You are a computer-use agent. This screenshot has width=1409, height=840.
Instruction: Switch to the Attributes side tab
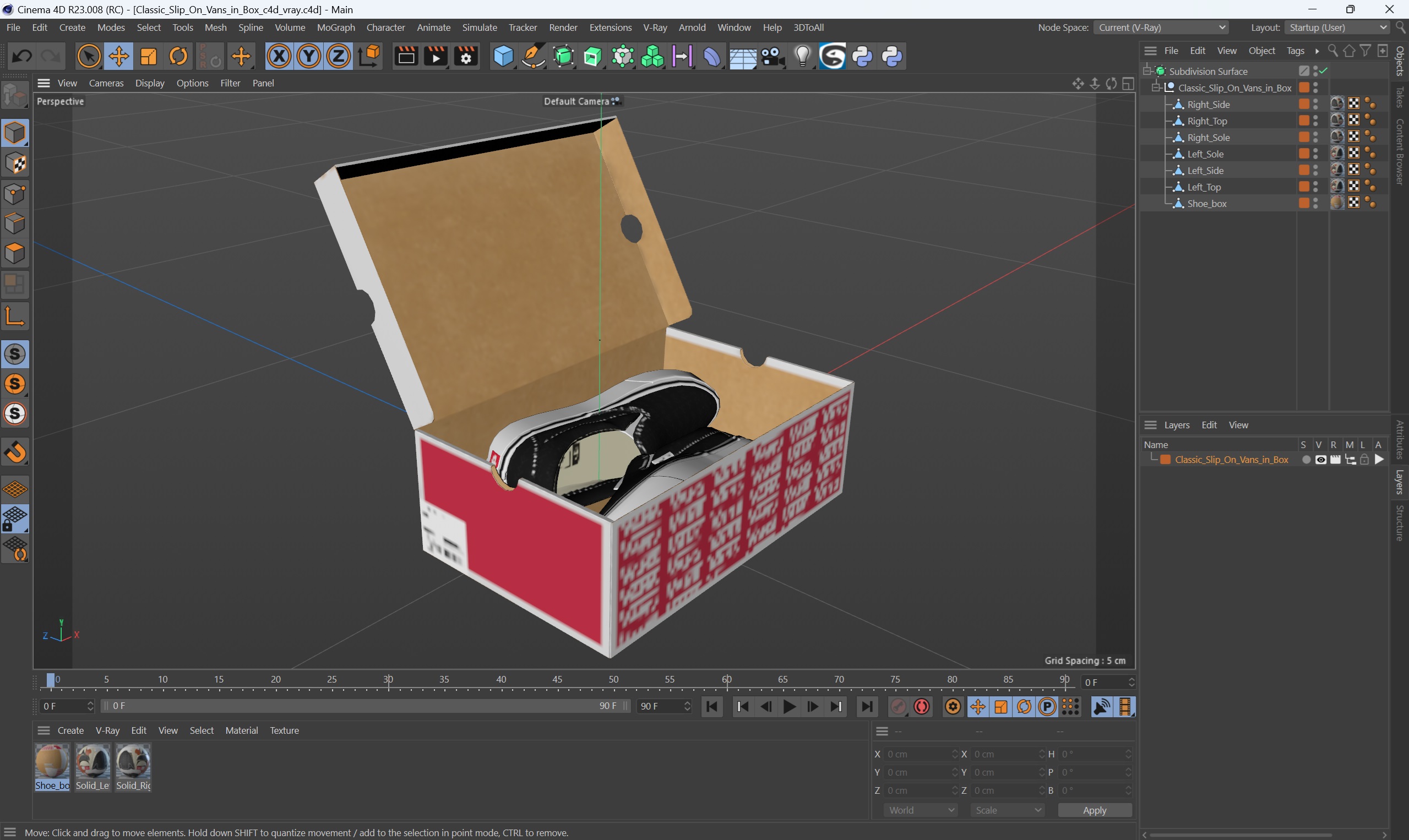point(1400,440)
